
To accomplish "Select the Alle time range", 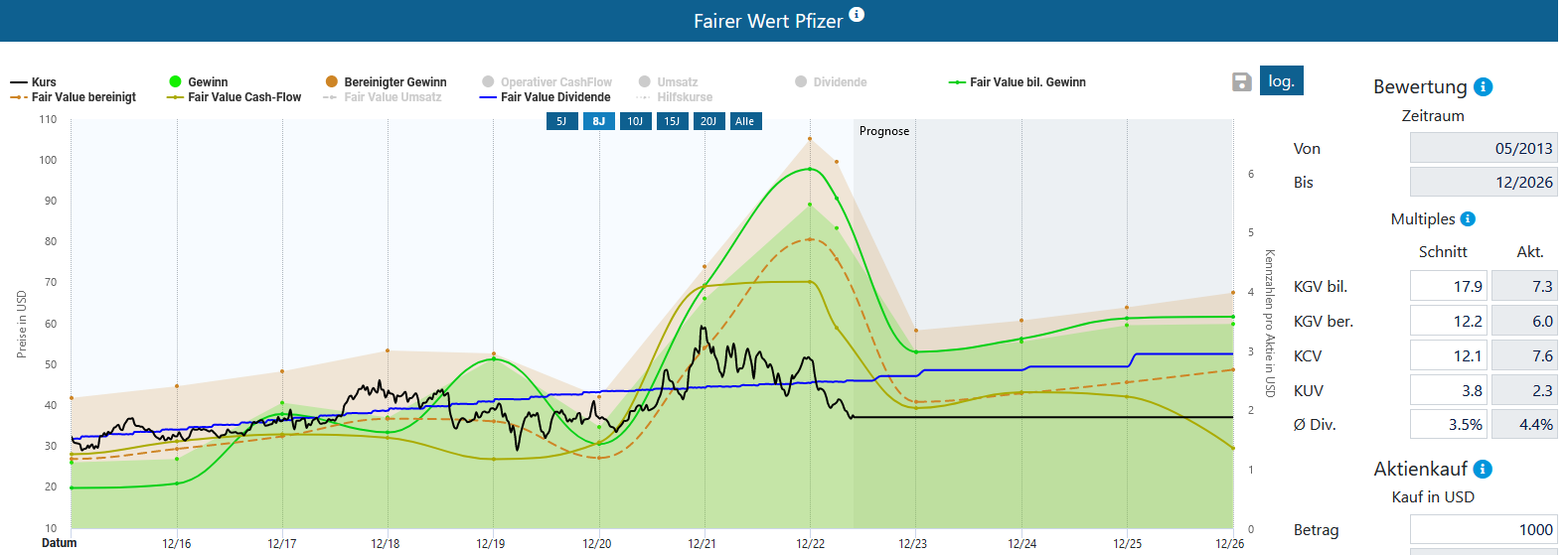I will [745, 121].
